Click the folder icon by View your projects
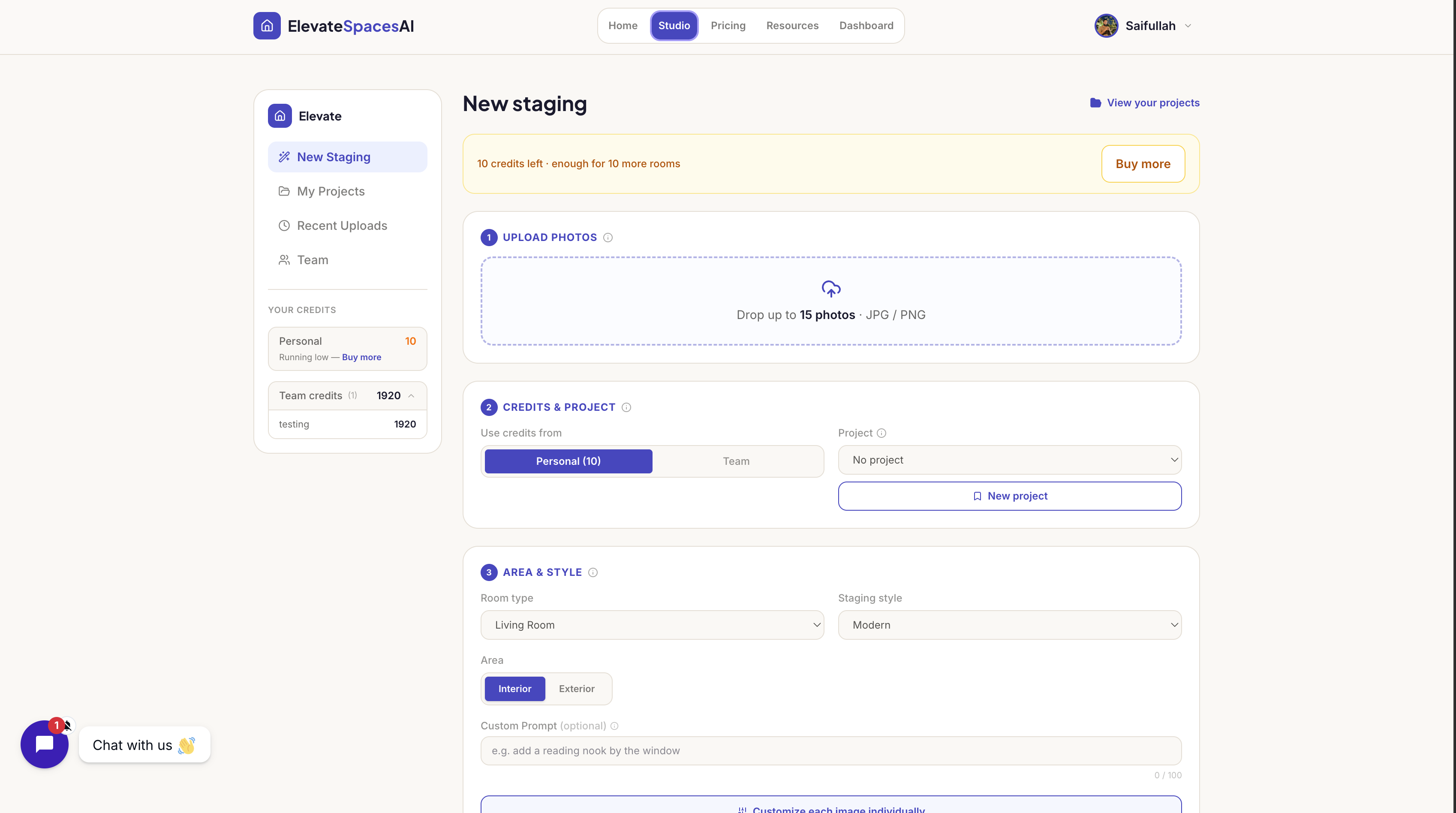1456x813 pixels. (x=1095, y=103)
